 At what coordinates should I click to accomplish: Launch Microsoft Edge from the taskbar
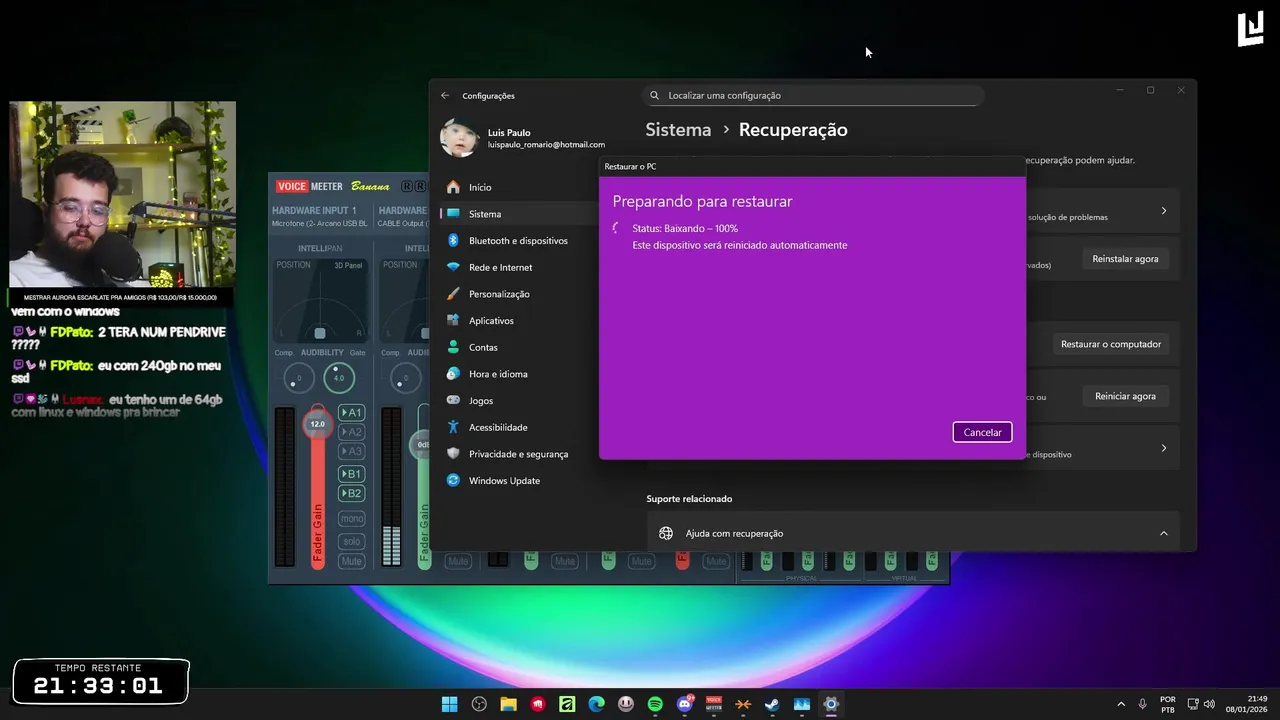point(596,704)
